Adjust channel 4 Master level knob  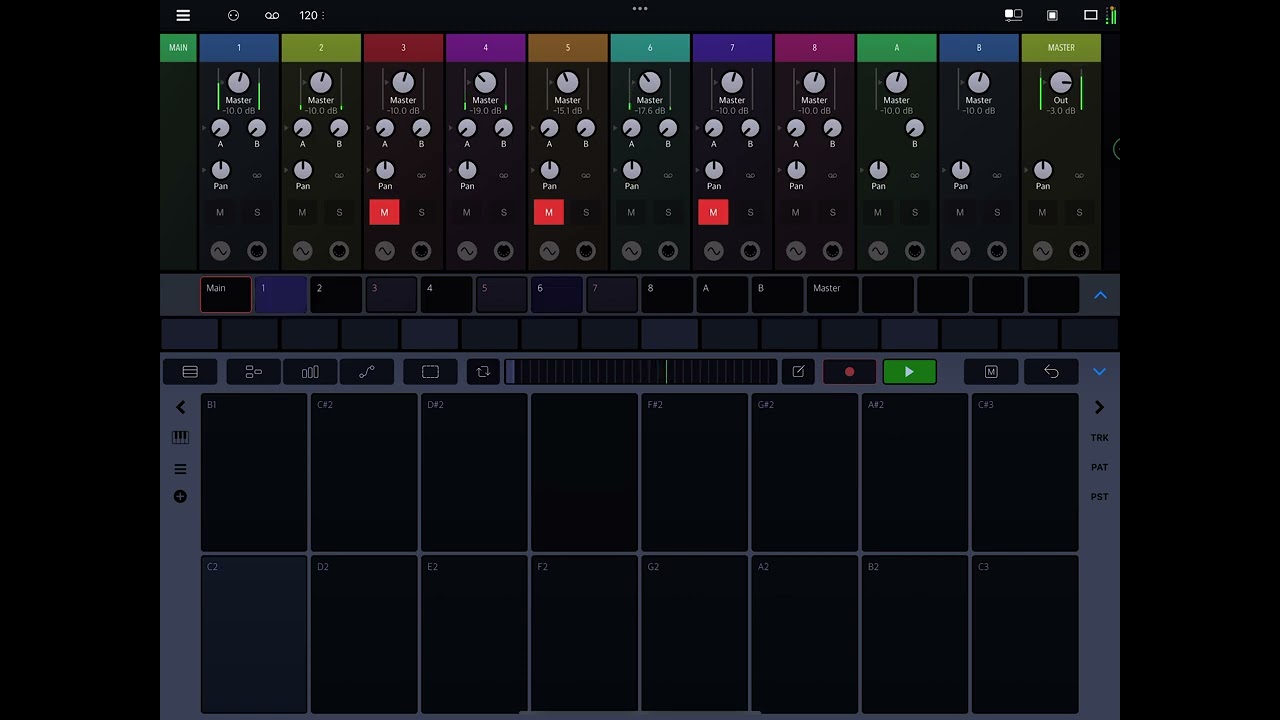pyautogui.click(x=485, y=82)
